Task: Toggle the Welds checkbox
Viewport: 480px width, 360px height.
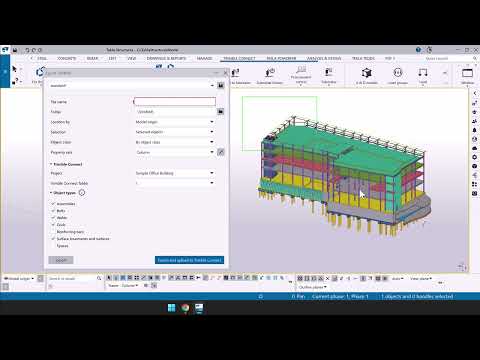Action: (x=53, y=218)
